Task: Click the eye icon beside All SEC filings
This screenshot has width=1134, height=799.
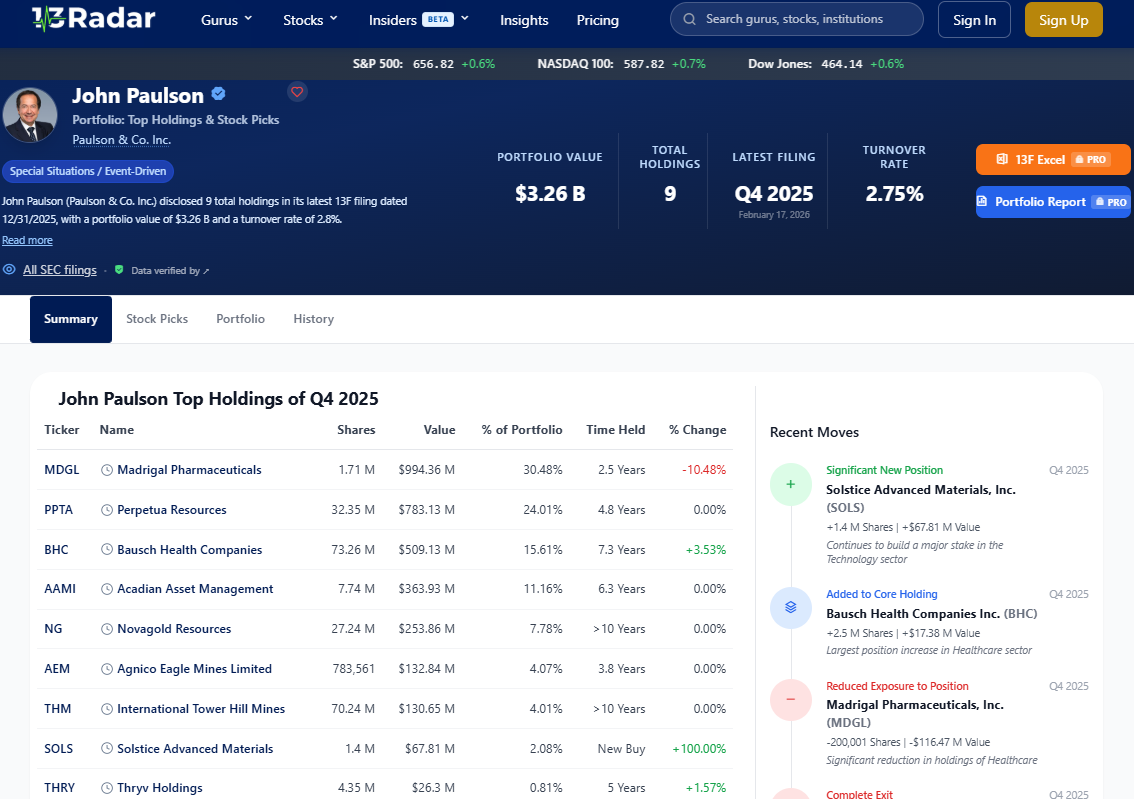Action: (9, 270)
